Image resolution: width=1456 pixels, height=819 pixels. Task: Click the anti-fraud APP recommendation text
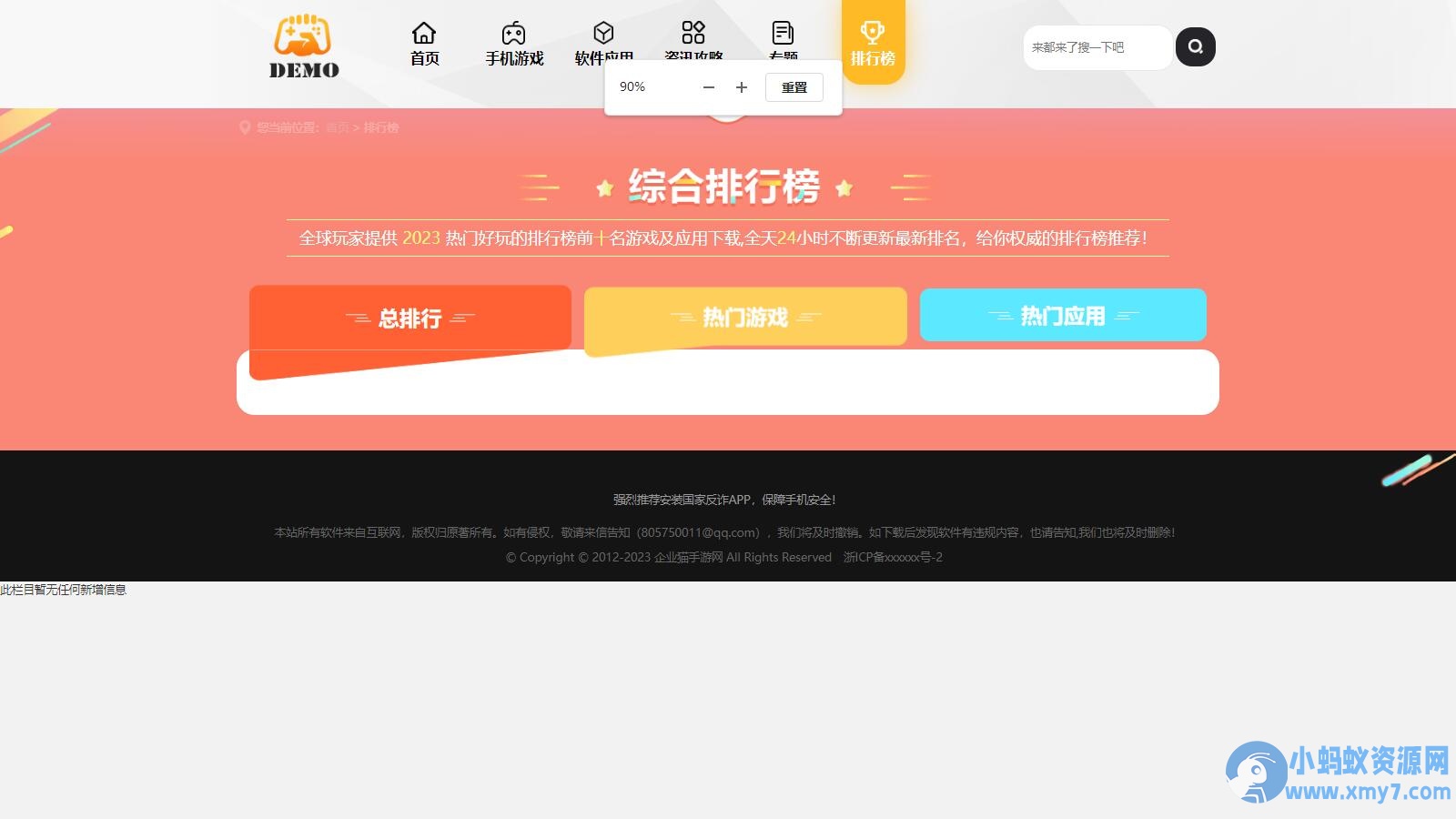pyautogui.click(x=724, y=500)
